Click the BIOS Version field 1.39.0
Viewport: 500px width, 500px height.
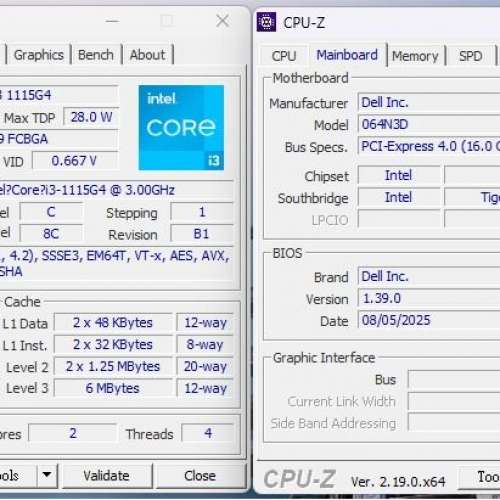[429, 298]
